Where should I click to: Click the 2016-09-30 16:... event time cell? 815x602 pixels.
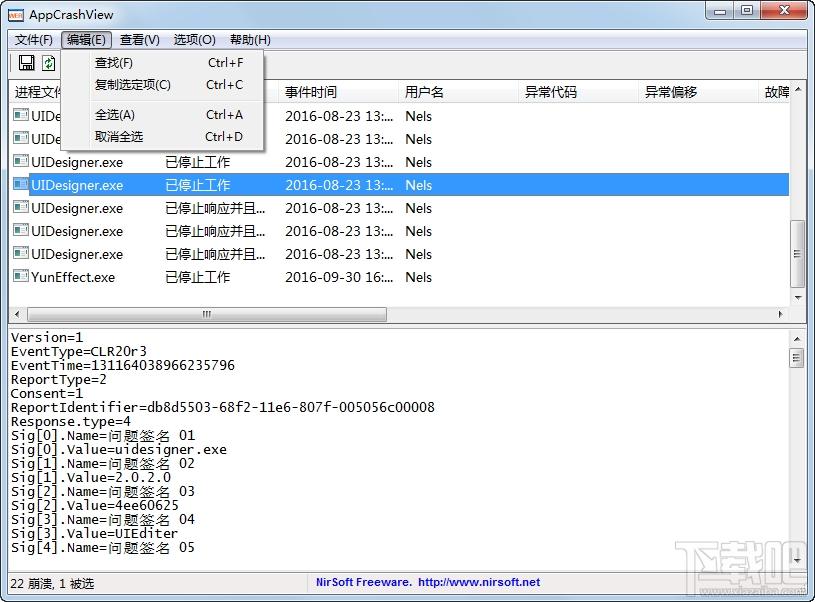click(338, 277)
